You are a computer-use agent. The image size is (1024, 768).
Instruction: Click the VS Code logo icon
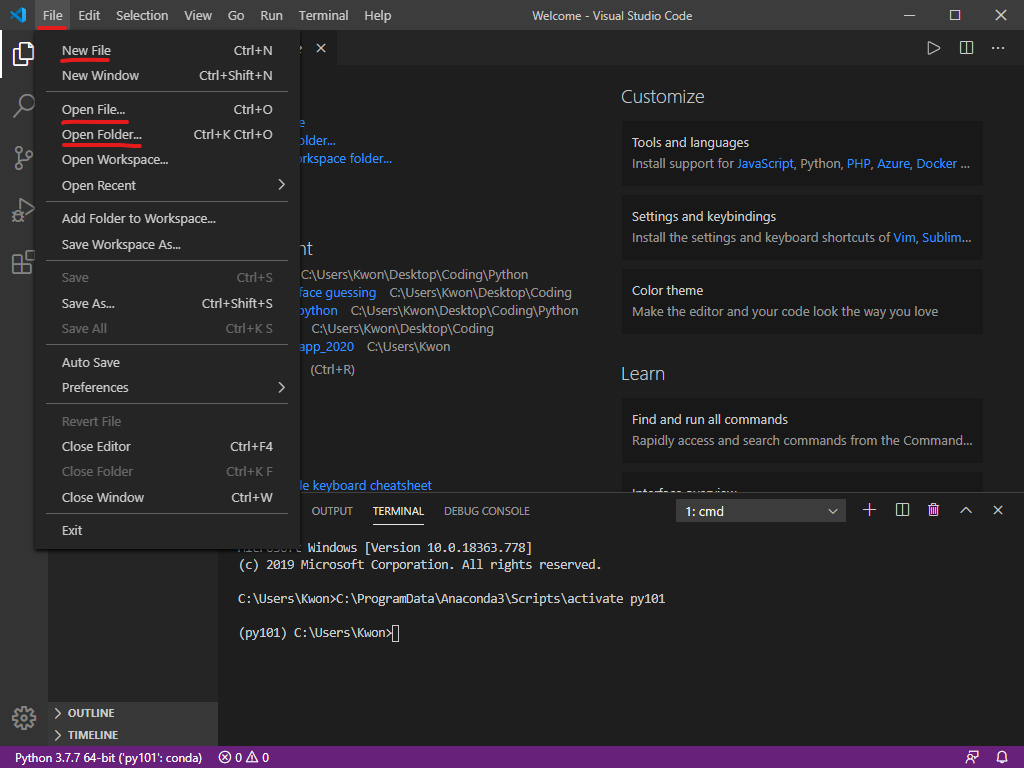pos(18,15)
